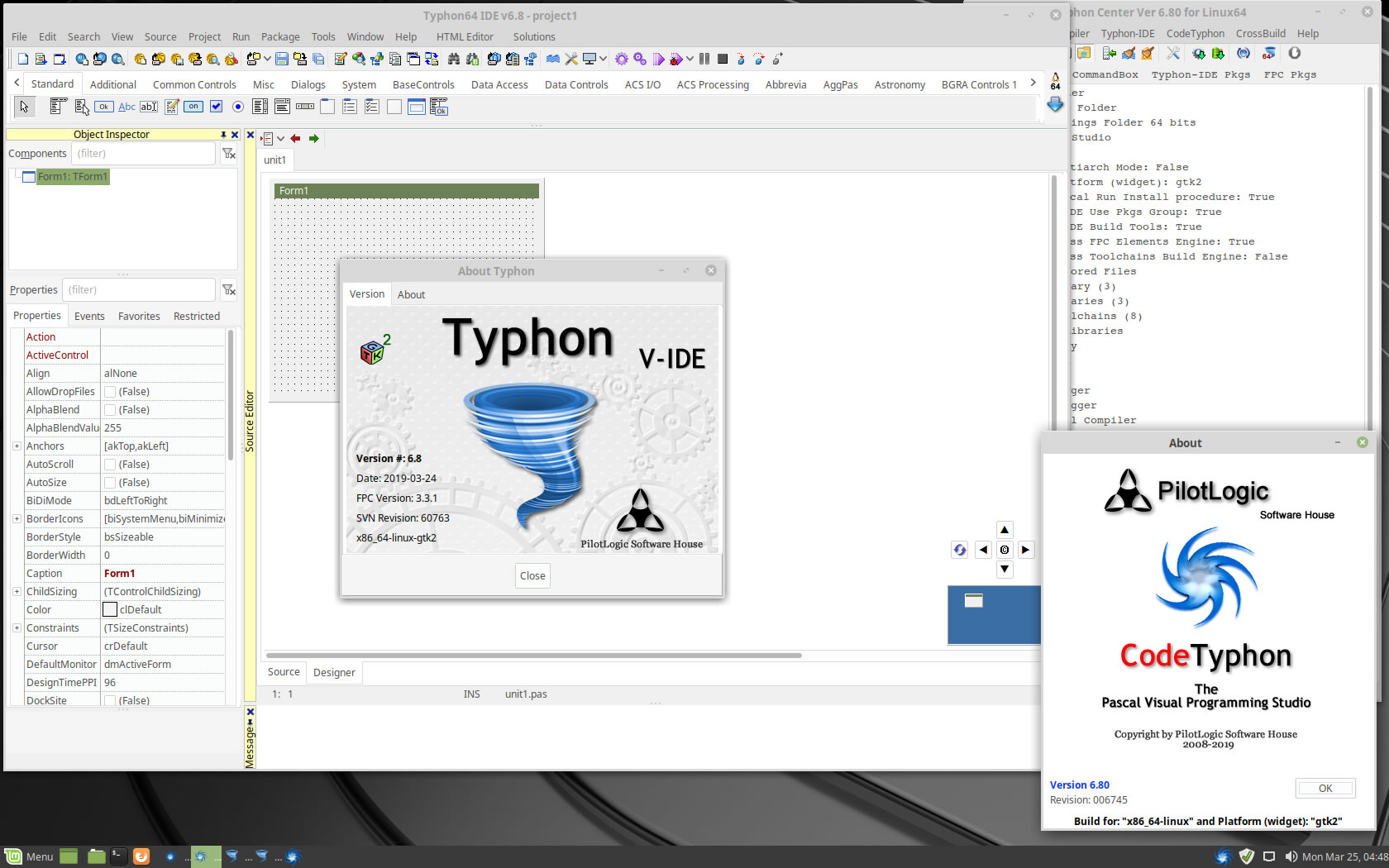Expand the Constraints property
This screenshot has width=1389, height=868.
tap(17, 628)
